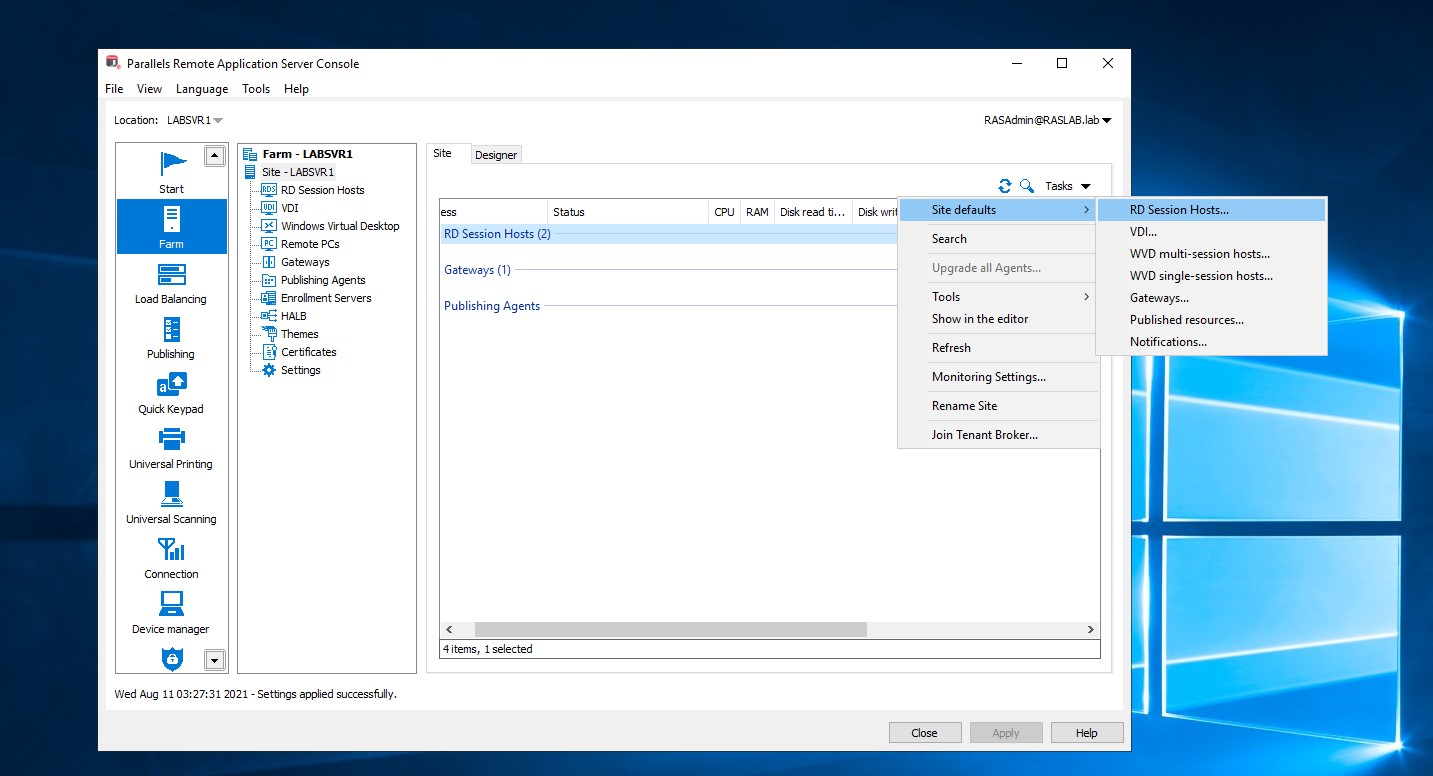The image size is (1433, 776).
Task: Open Device manager category
Action: click(x=171, y=612)
